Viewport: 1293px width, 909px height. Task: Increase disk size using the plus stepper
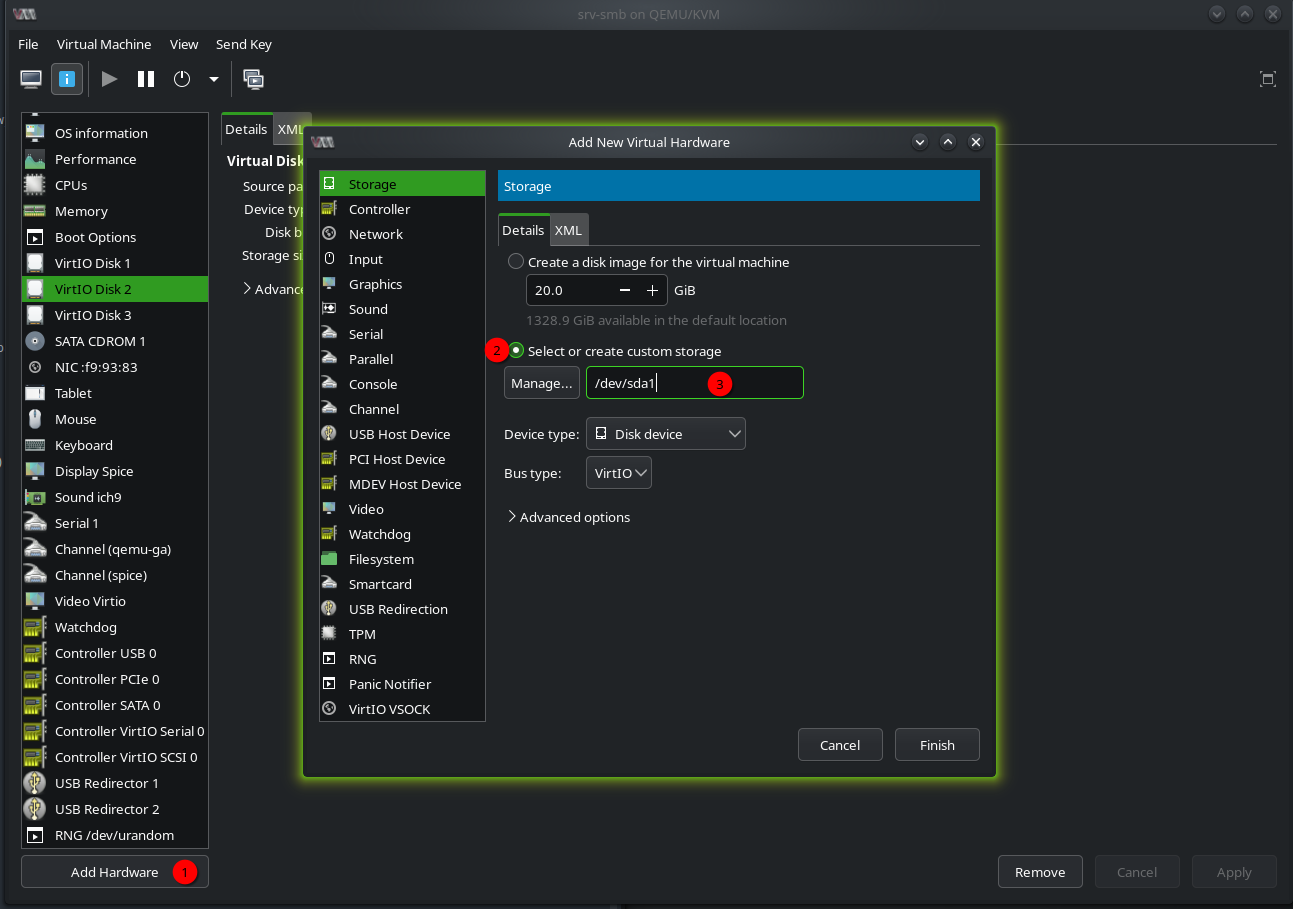pyautogui.click(x=651, y=290)
